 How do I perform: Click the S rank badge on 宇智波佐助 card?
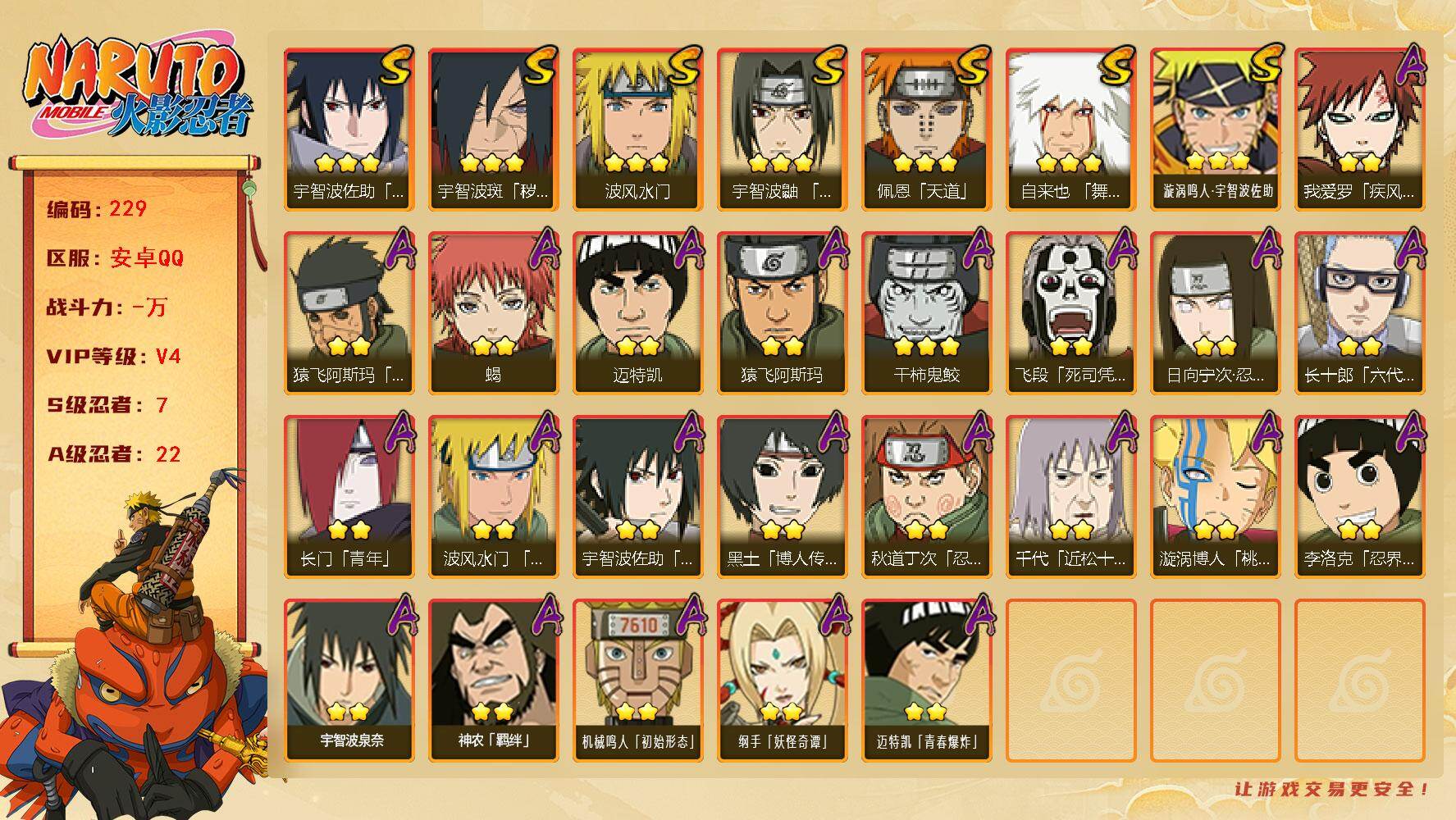[x=395, y=66]
